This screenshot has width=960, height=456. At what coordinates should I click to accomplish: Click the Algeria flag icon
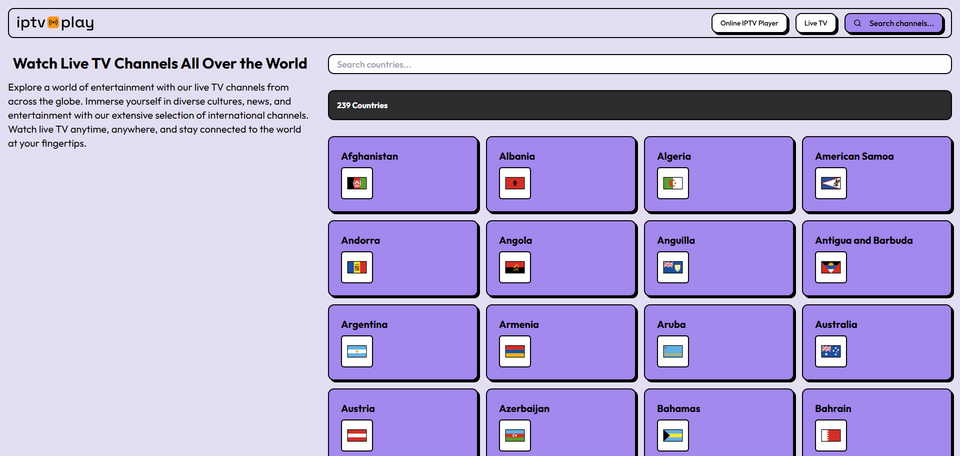[x=673, y=183]
